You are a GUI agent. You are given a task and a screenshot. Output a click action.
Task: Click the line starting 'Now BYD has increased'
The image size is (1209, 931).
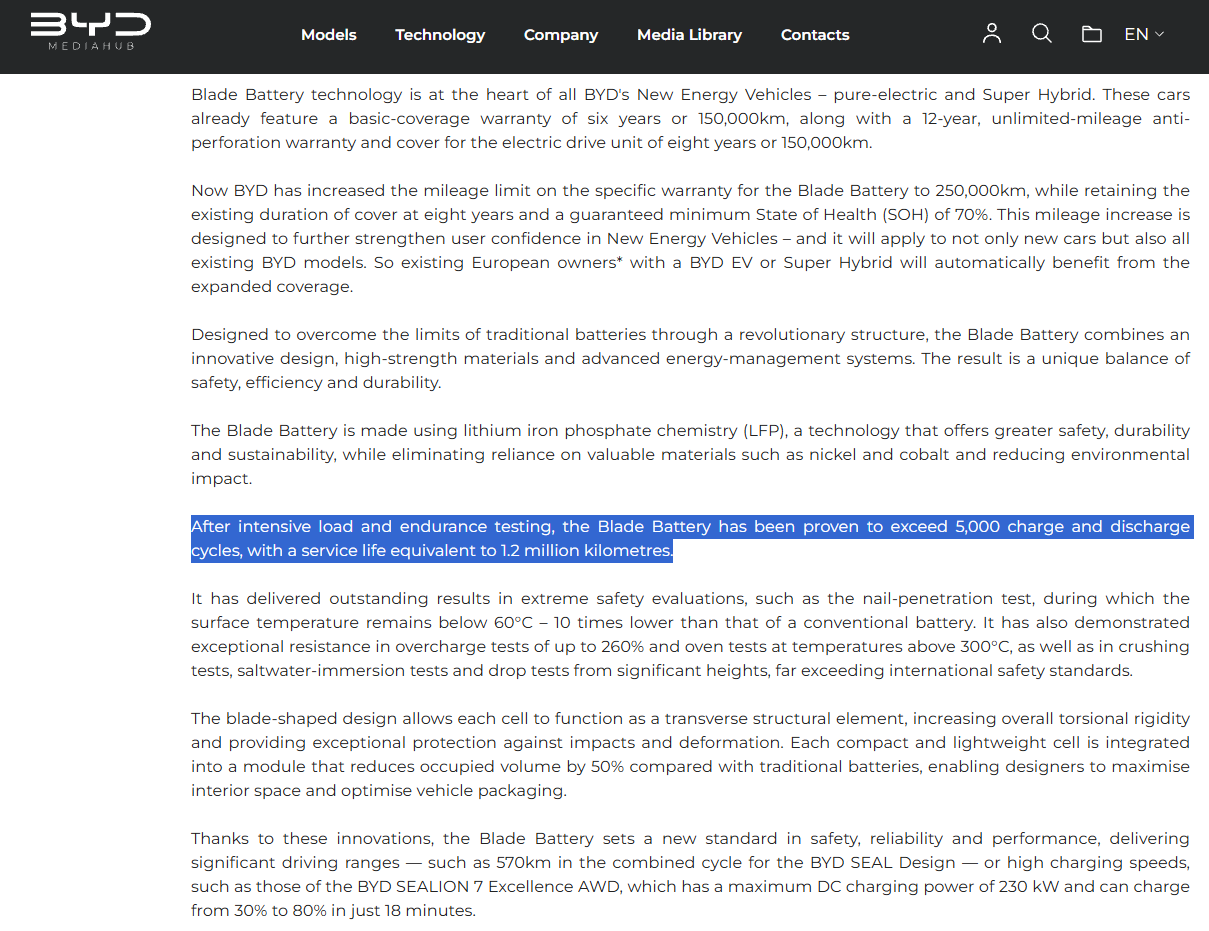coord(690,190)
